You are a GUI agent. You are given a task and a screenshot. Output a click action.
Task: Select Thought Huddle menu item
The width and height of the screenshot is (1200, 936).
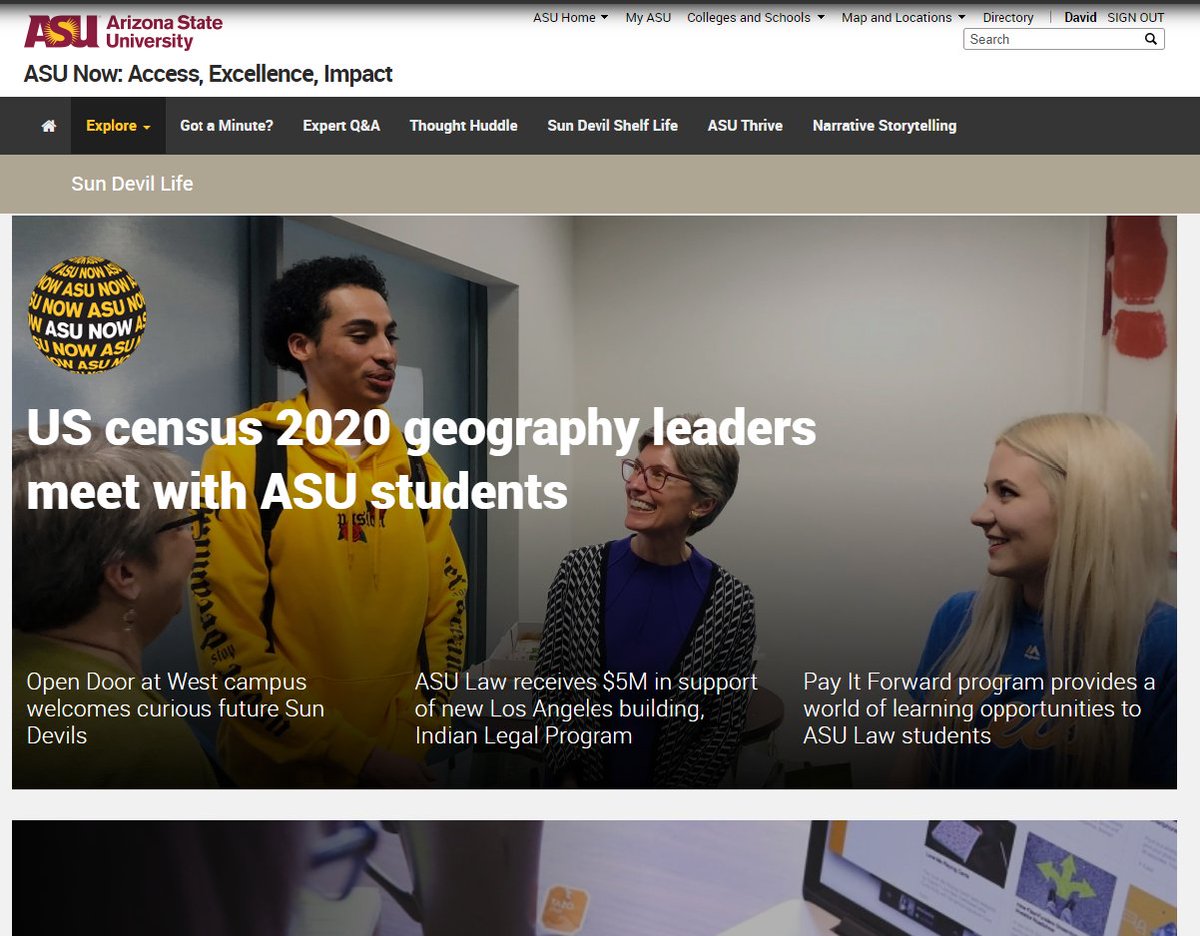[x=463, y=126]
